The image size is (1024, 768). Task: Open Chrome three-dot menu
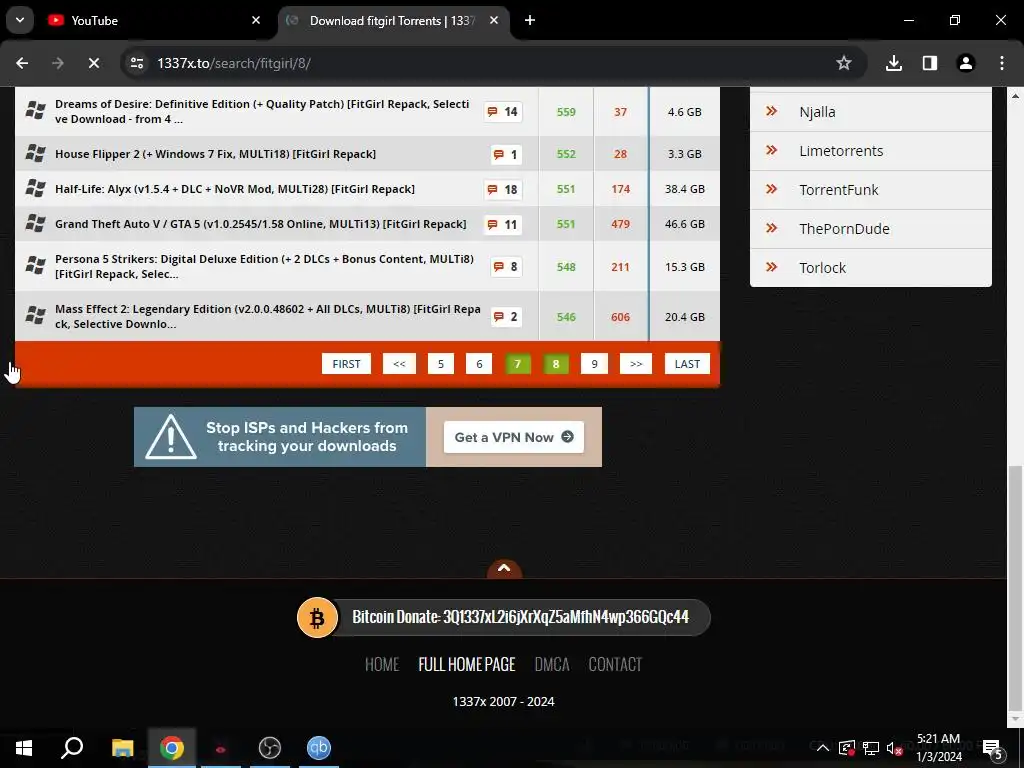[1002, 63]
